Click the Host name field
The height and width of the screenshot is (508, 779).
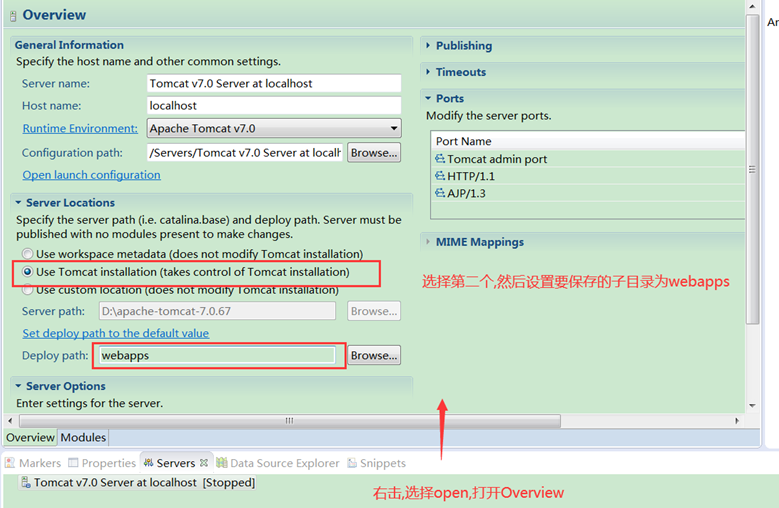click(x=274, y=106)
